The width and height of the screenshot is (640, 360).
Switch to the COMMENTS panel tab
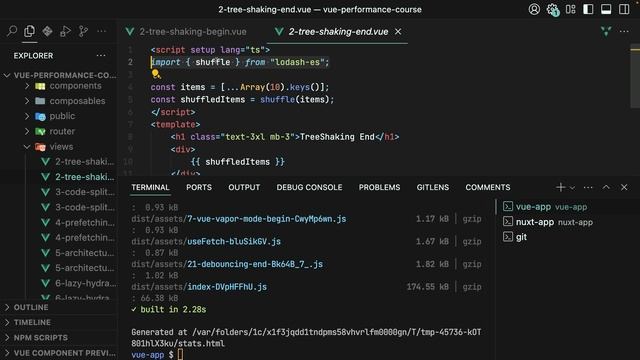(488, 187)
